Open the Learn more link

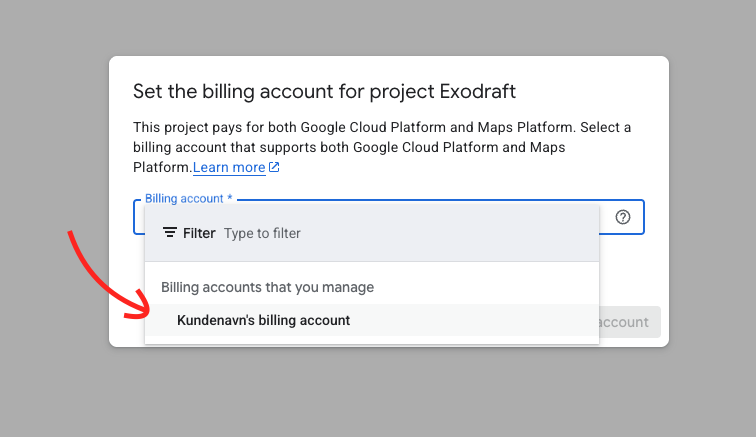point(229,167)
